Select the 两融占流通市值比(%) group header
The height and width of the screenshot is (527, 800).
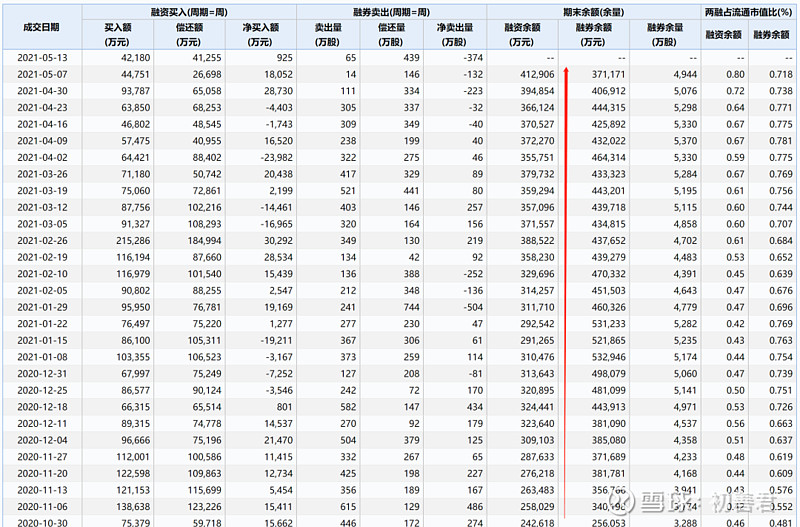coord(748,12)
